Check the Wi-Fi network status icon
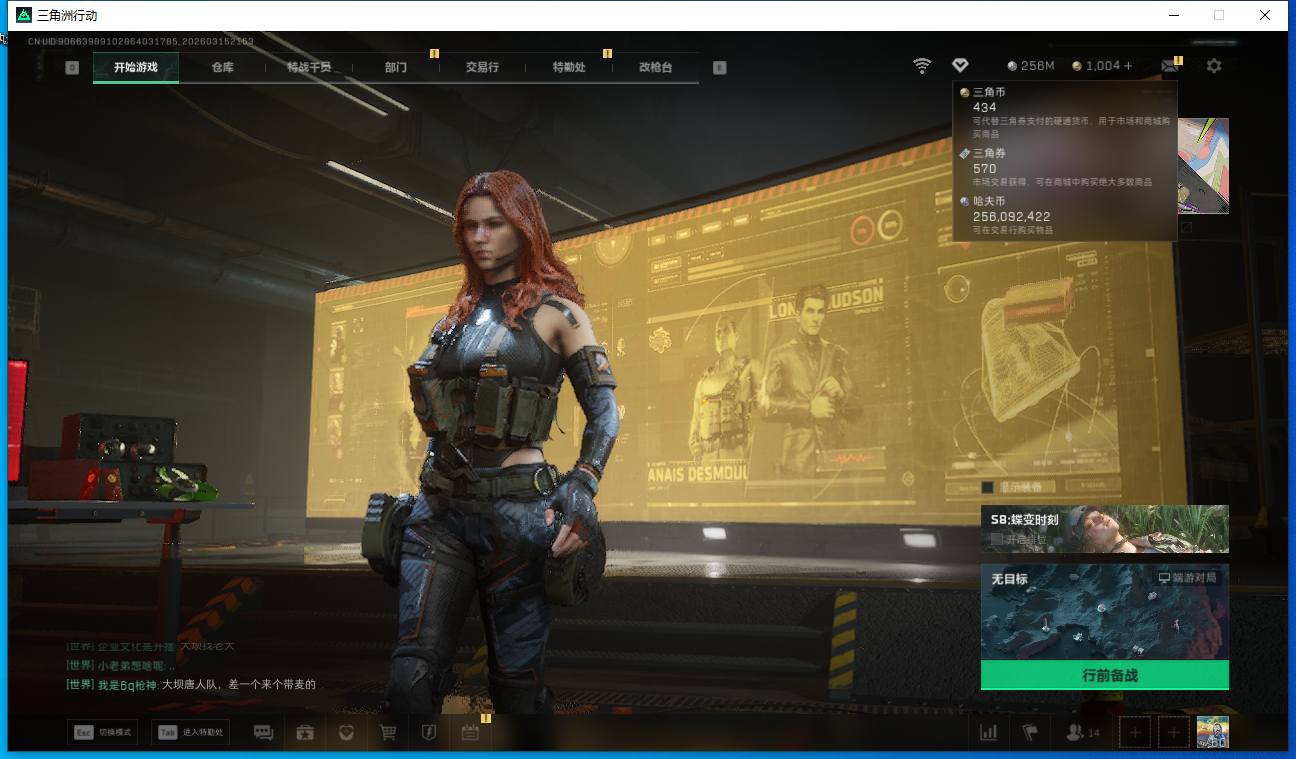This screenshot has width=1296, height=759. [x=922, y=66]
